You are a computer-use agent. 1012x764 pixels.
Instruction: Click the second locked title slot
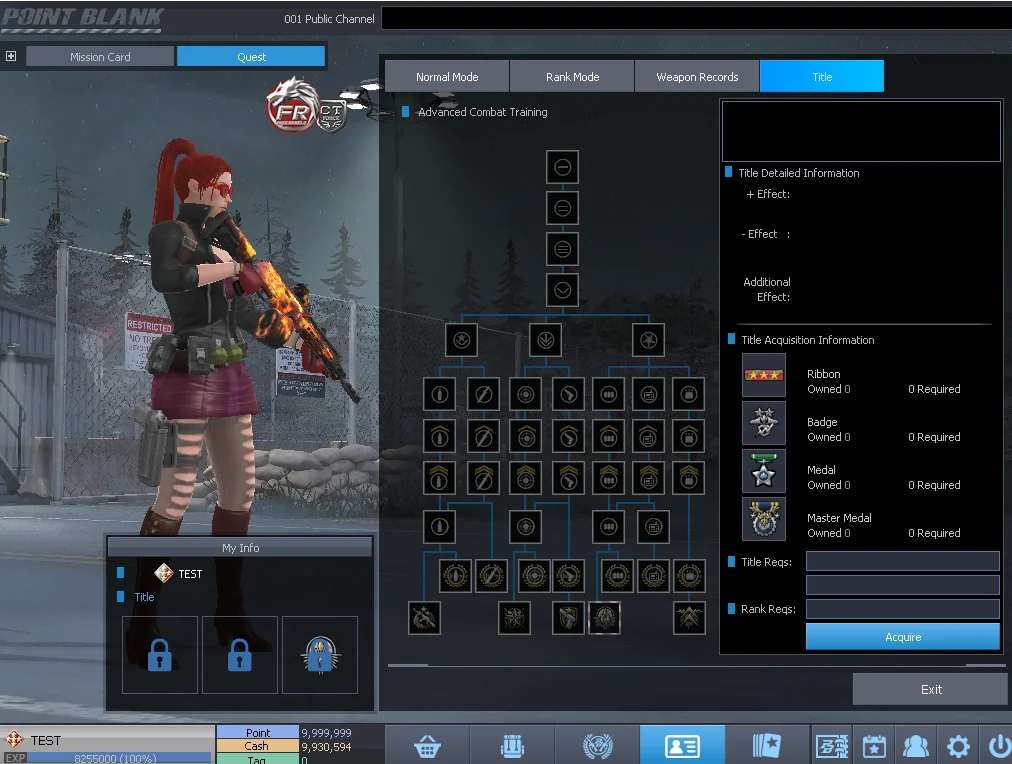point(240,655)
